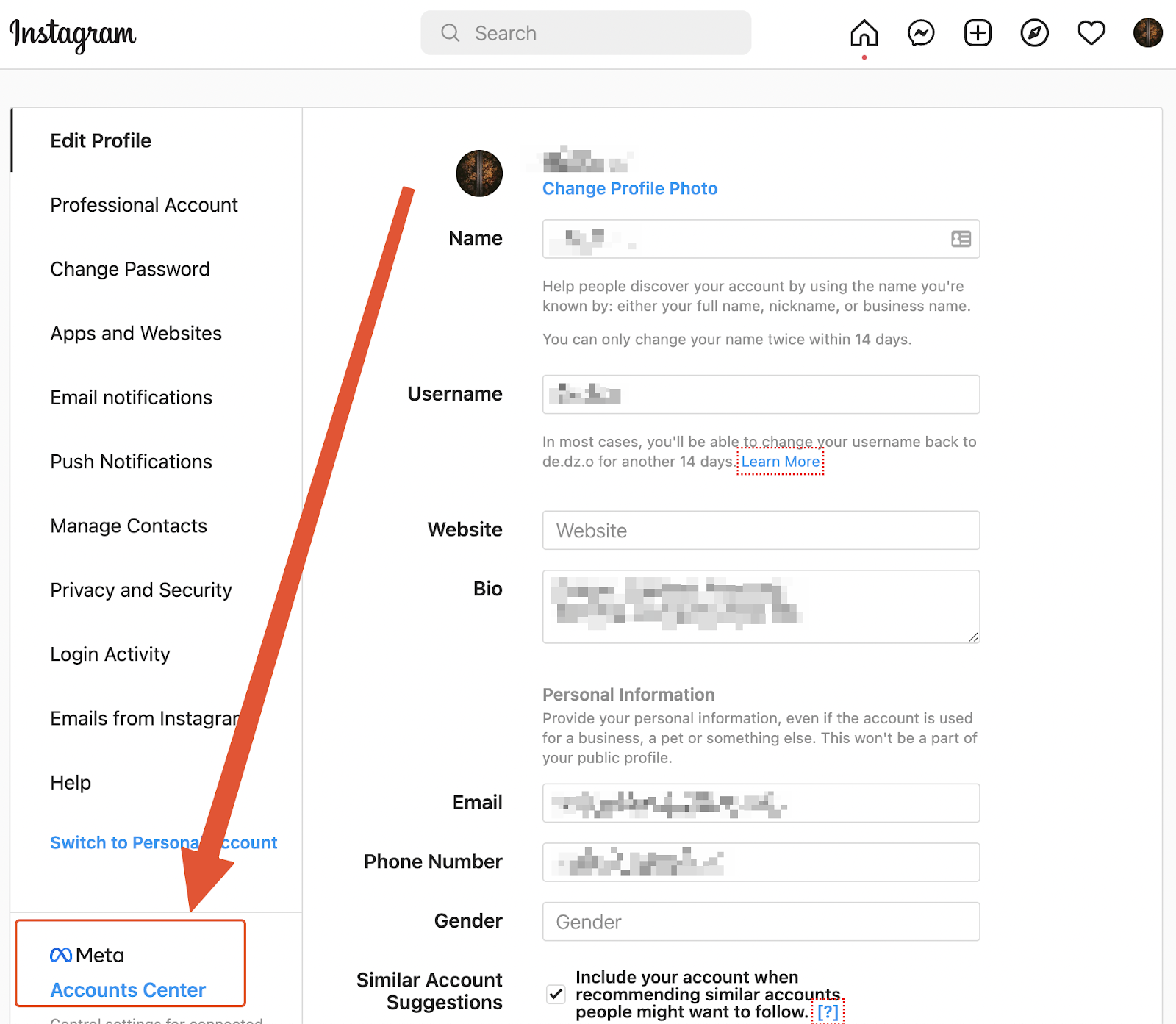View Login Activity section
This screenshot has height=1024, width=1176.
[110, 654]
